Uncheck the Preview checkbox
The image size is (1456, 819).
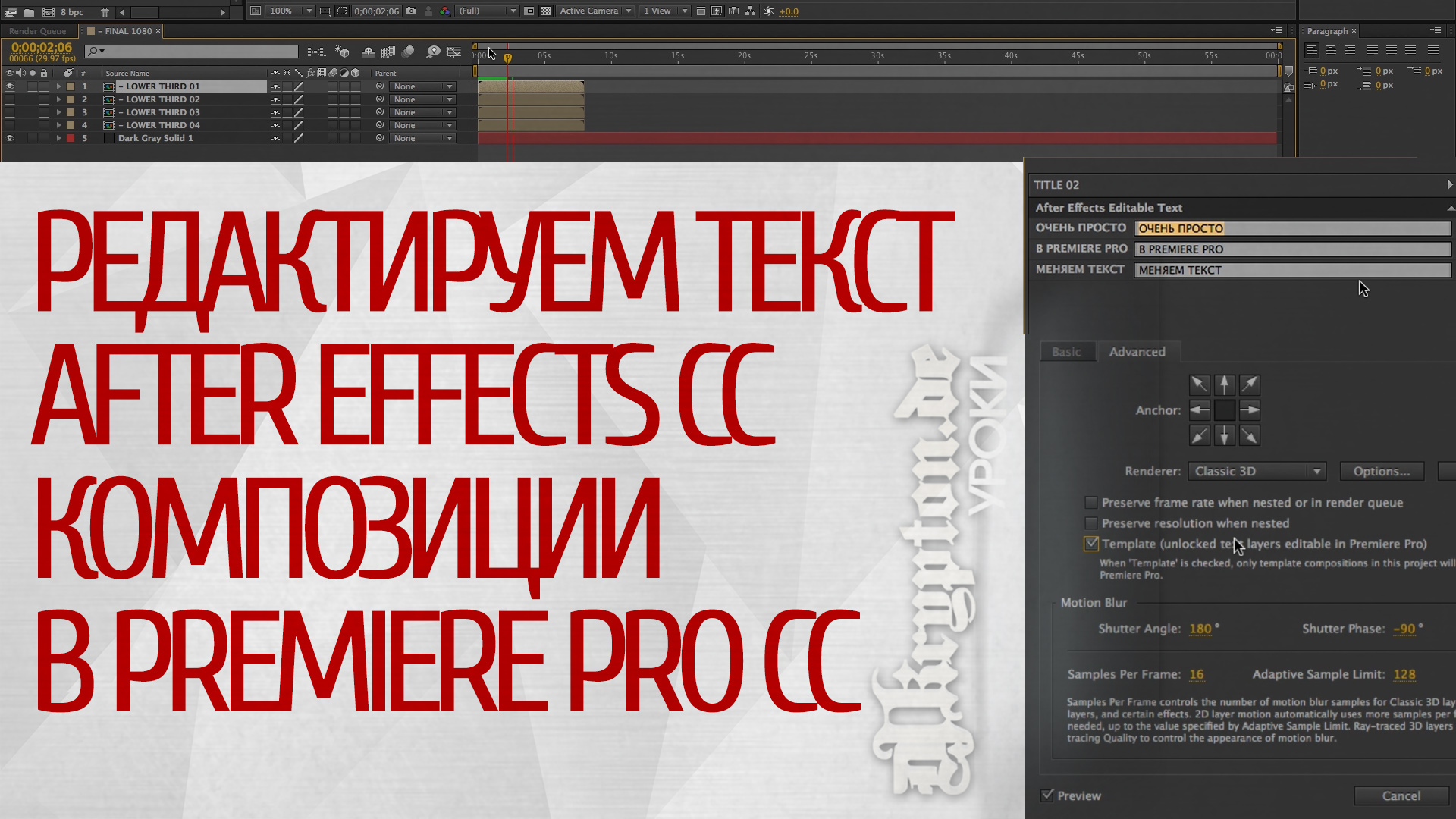(x=1048, y=795)
